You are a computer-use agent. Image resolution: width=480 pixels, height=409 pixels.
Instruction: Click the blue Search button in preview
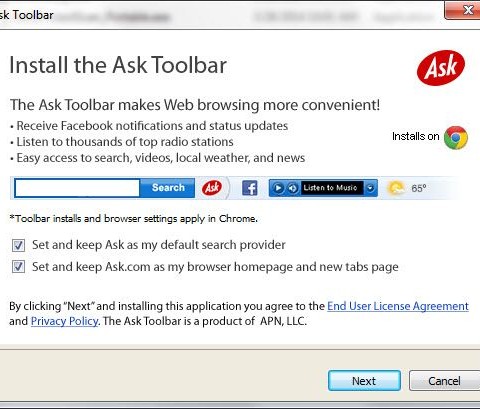(x=168, y=188)
